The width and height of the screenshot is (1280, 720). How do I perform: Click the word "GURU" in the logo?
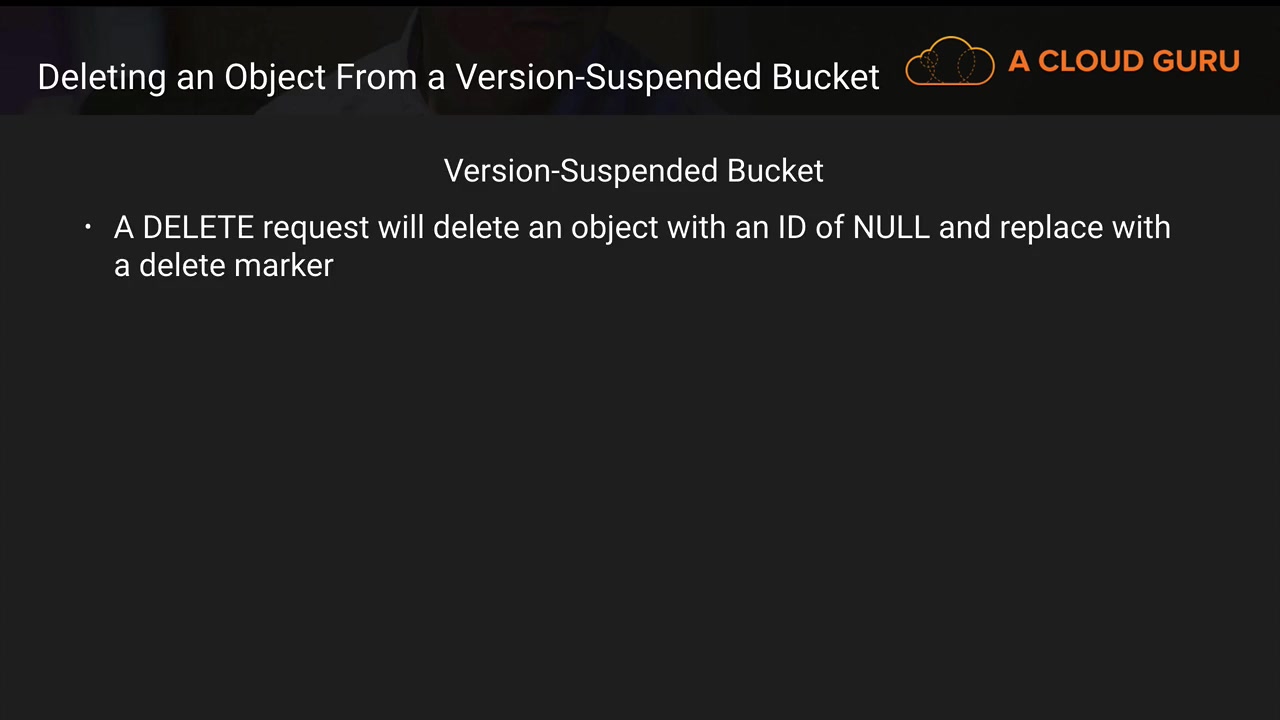point(1195,62)
